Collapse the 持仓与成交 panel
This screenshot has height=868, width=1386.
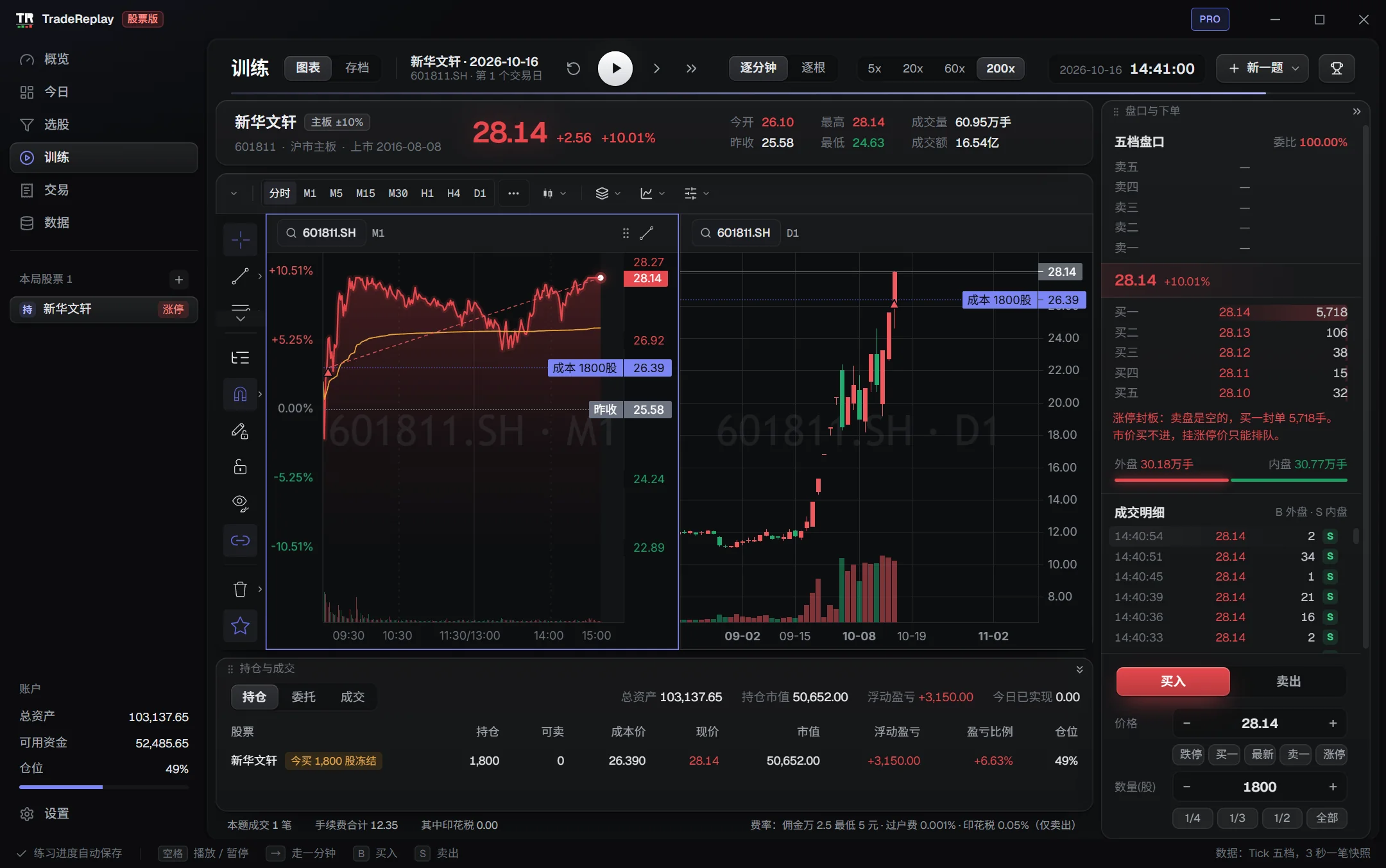tap(1079, 669)
